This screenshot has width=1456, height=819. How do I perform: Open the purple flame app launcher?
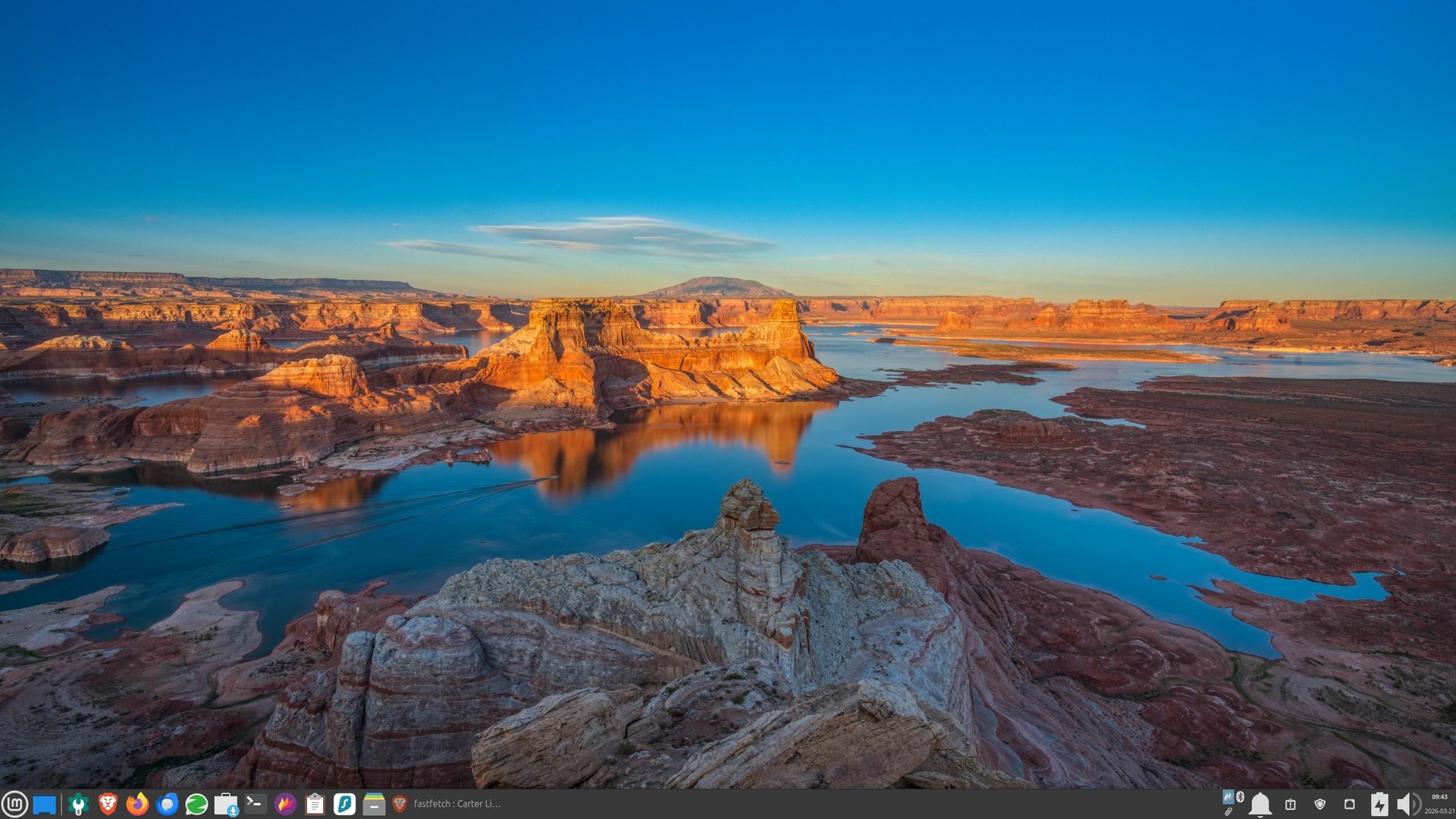point(285,804)
